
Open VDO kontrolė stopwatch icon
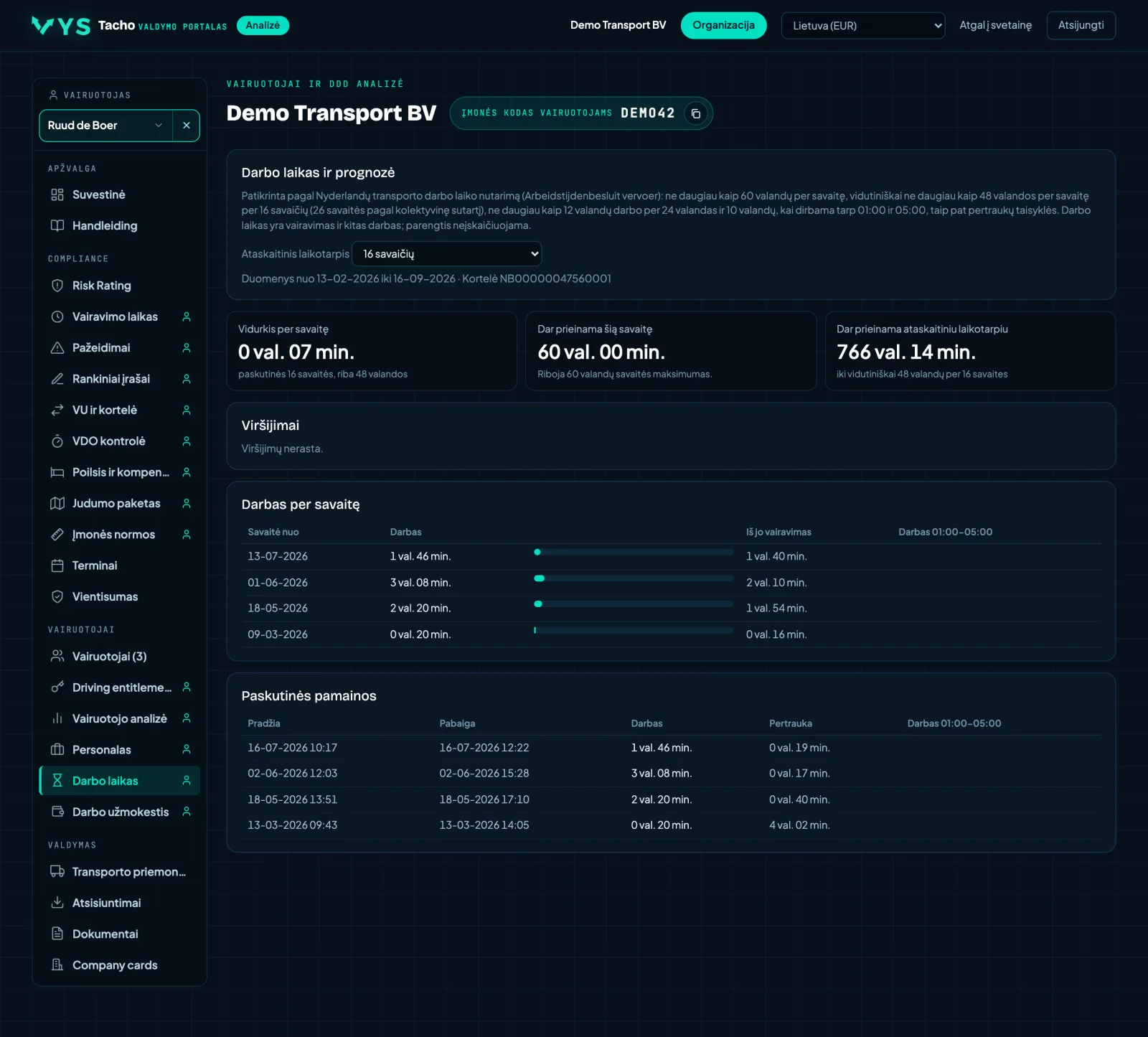[x=57, y=441]
